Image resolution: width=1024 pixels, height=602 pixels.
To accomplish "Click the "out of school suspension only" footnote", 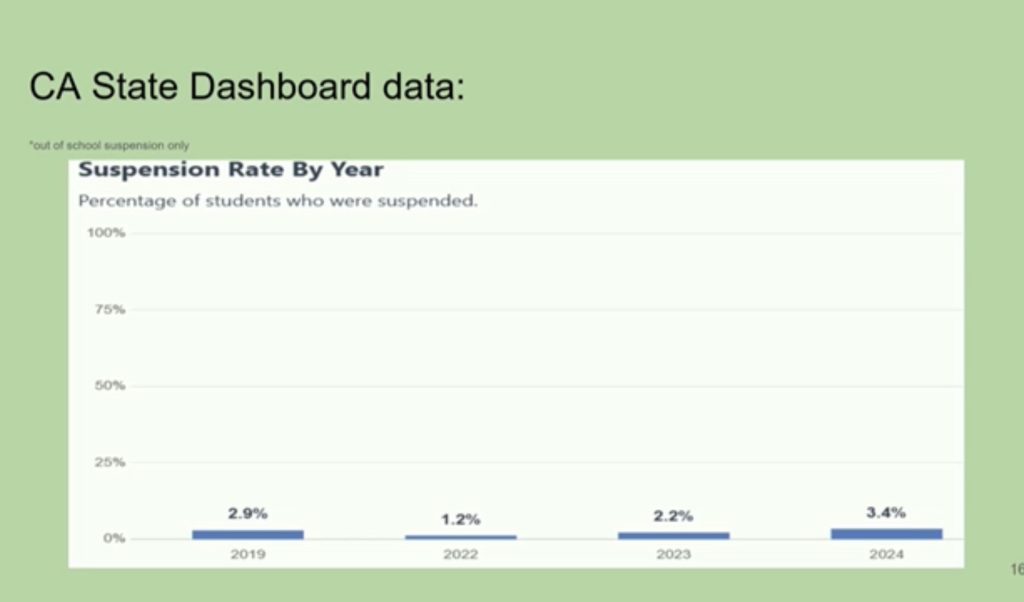I will [x=109, y=146].
